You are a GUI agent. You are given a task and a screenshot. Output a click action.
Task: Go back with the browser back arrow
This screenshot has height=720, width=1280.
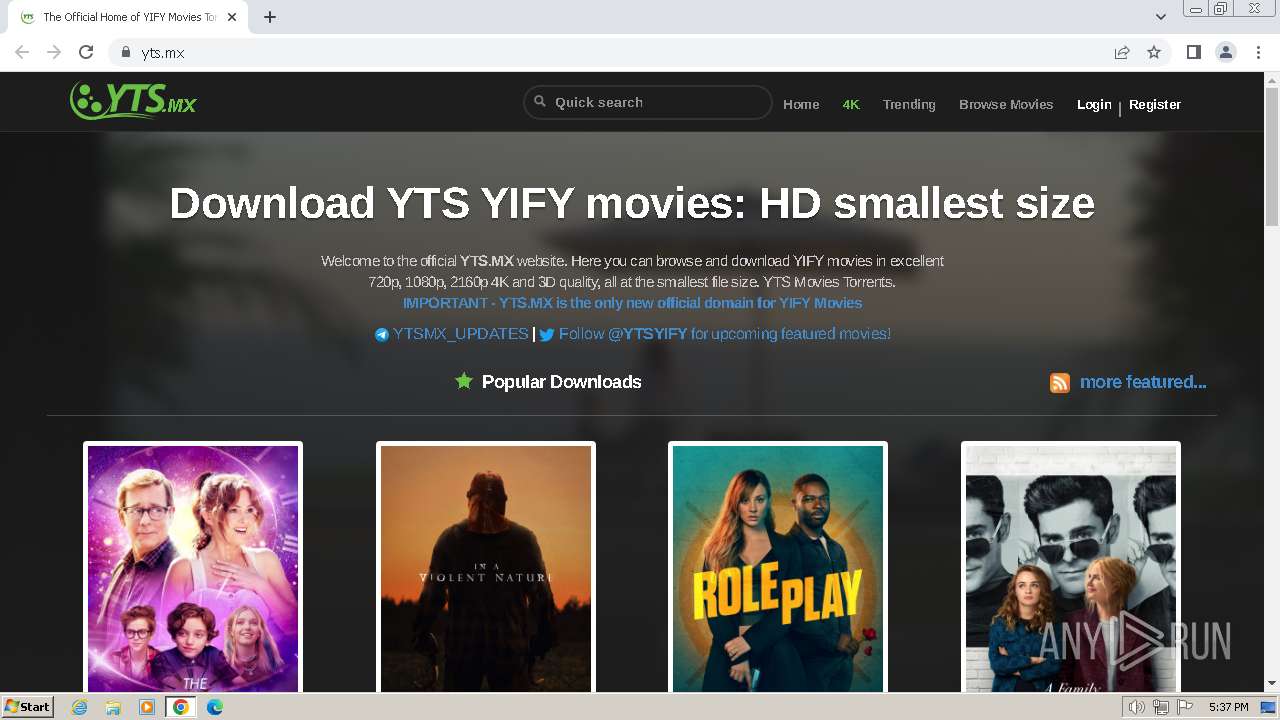coord(22,52)
